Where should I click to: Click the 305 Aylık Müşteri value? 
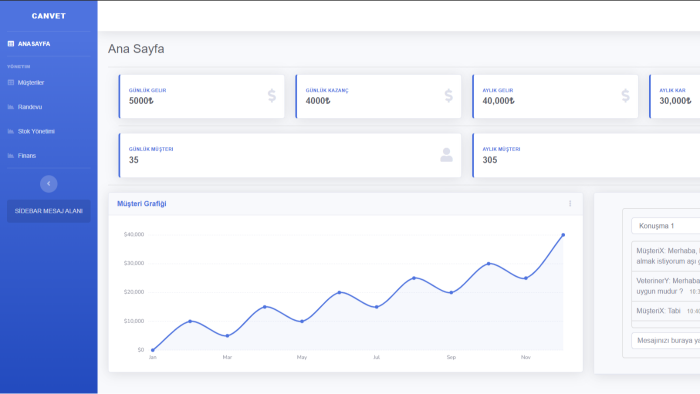coord(490,160)
